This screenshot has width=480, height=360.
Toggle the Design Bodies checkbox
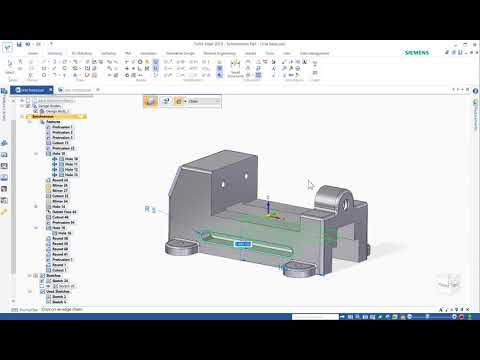coord(28,106)
